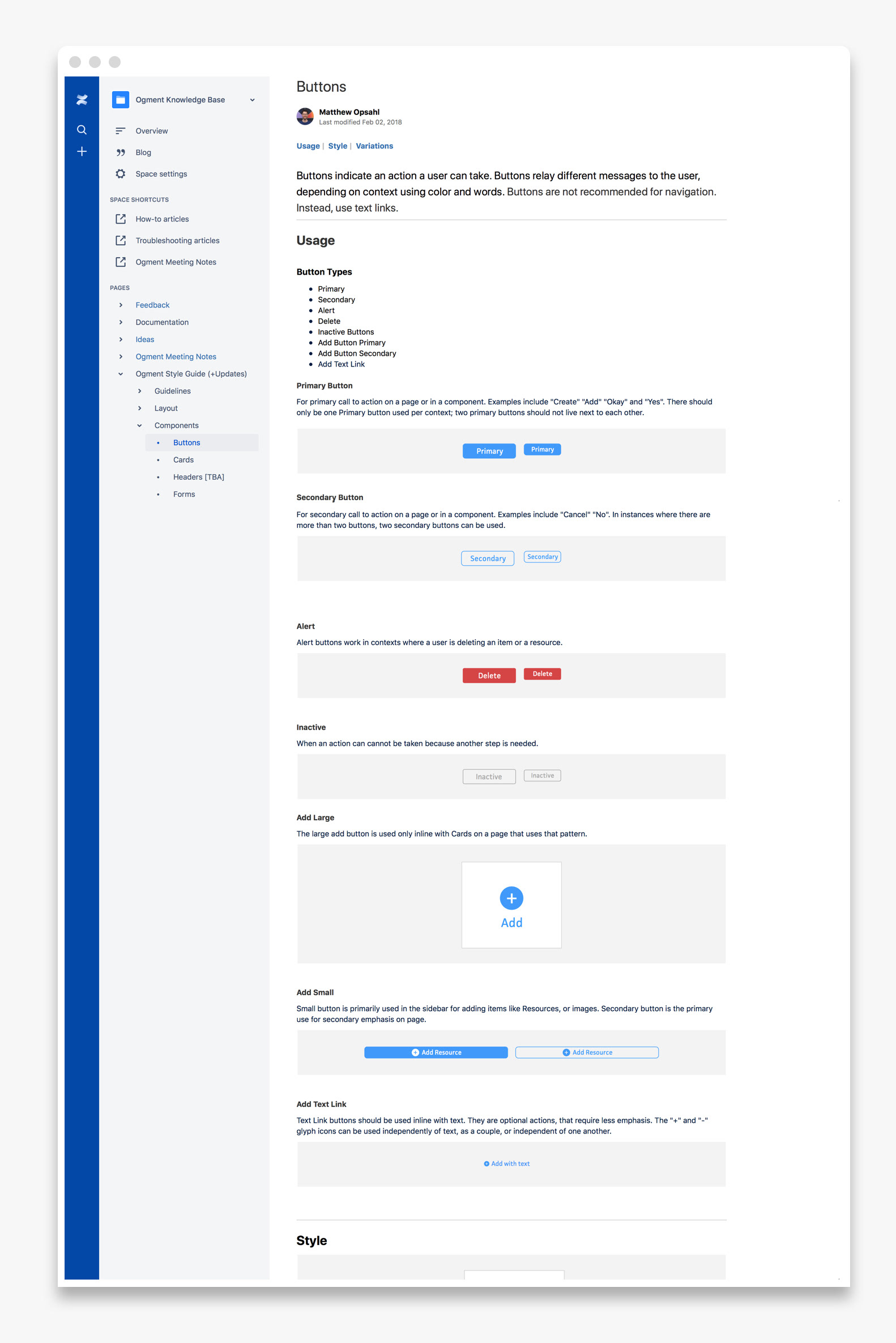Screen dimensions: 896x1343
Task: Click the create plus icon in sidebar
Action: point(82,151)
